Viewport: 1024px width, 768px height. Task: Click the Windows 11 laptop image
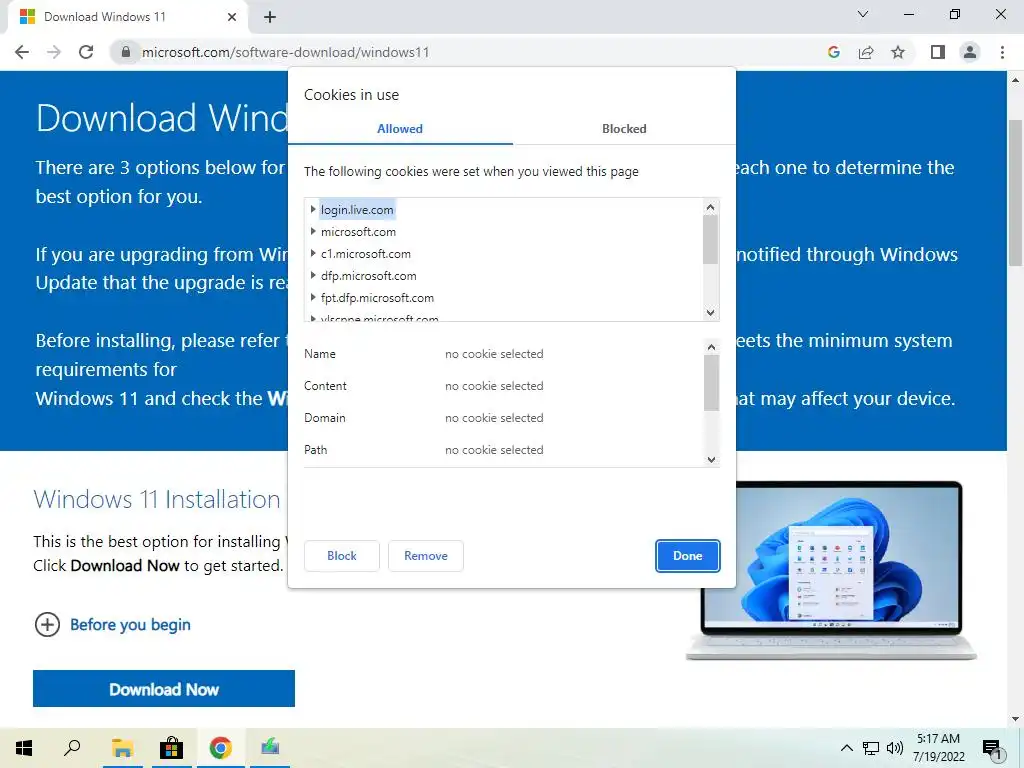pyautogui.click(x=831, y=571)
